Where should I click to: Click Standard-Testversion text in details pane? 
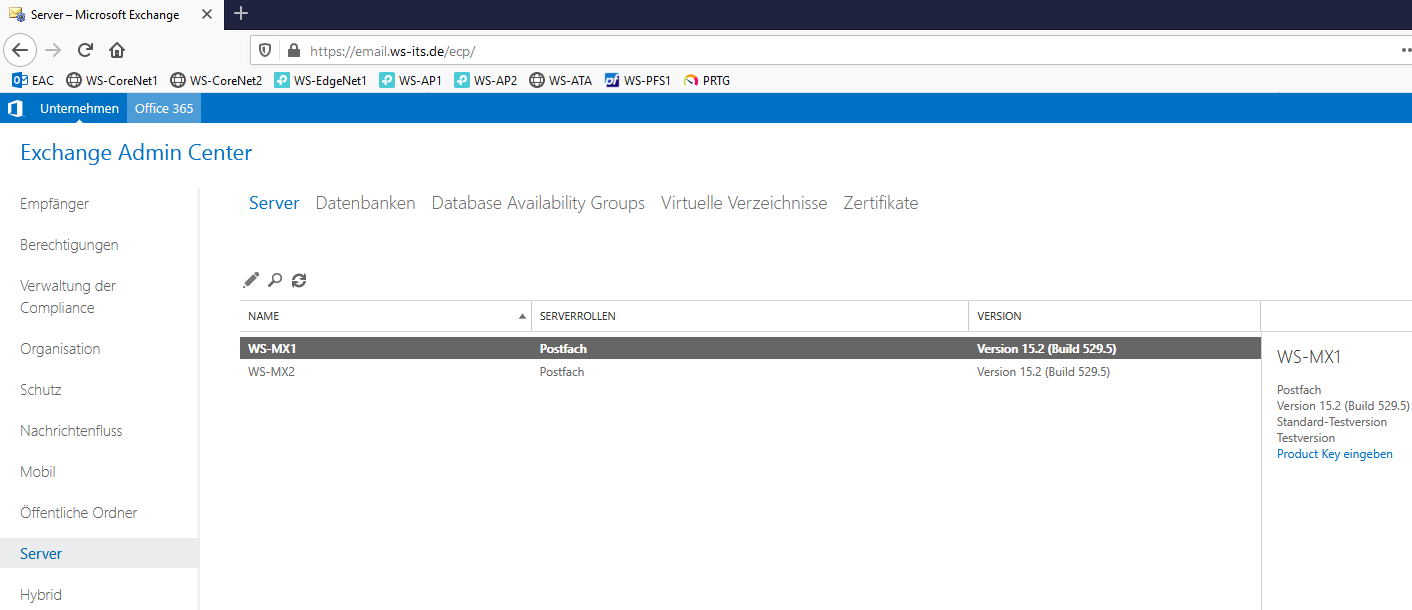pos(1332,422)
